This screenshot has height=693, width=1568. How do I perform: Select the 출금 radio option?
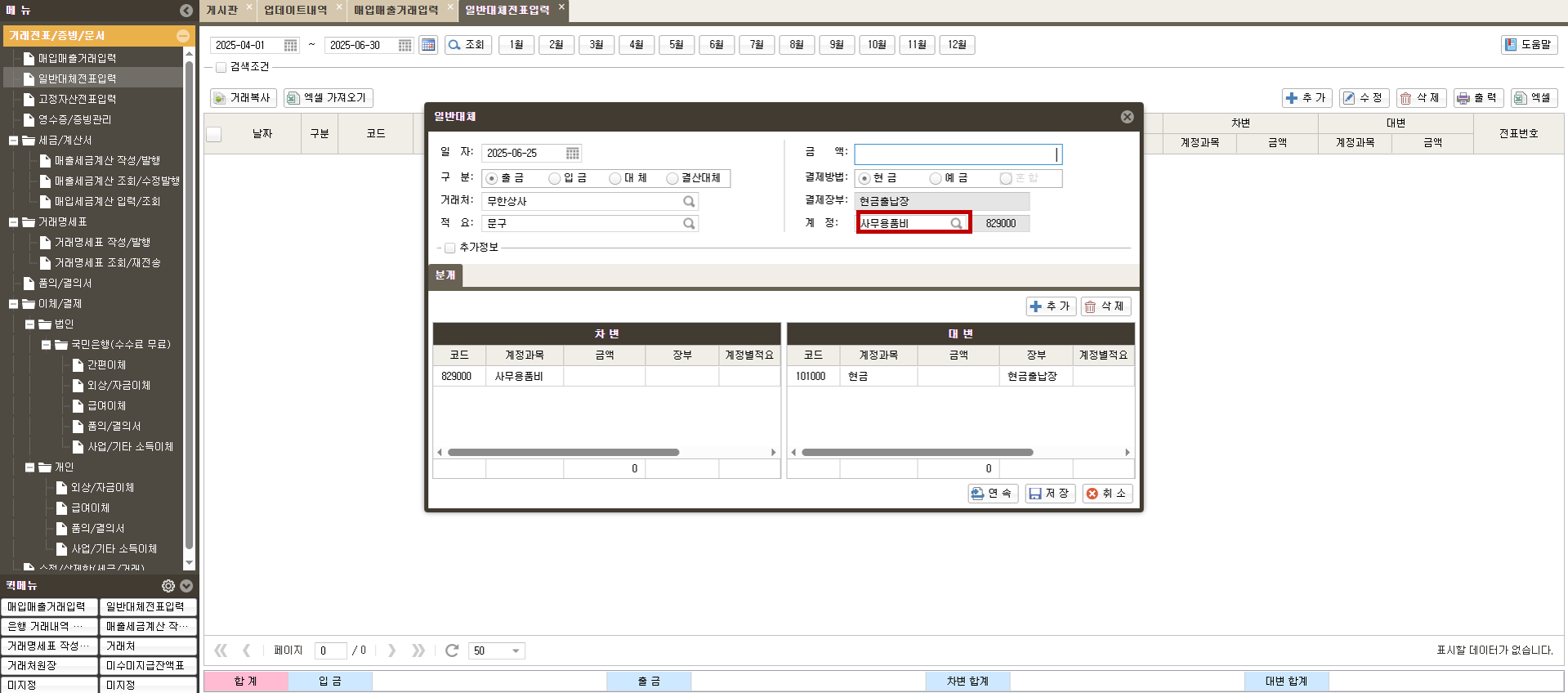[492, 178]
